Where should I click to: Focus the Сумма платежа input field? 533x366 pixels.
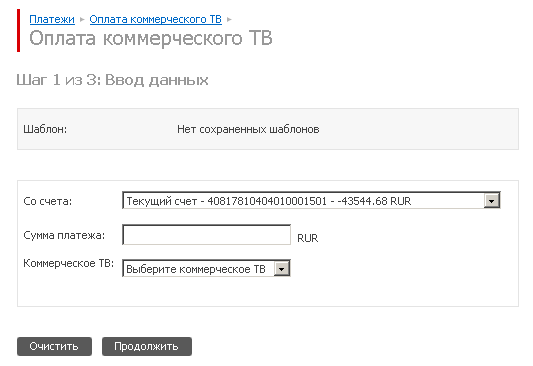coord(206,234)
